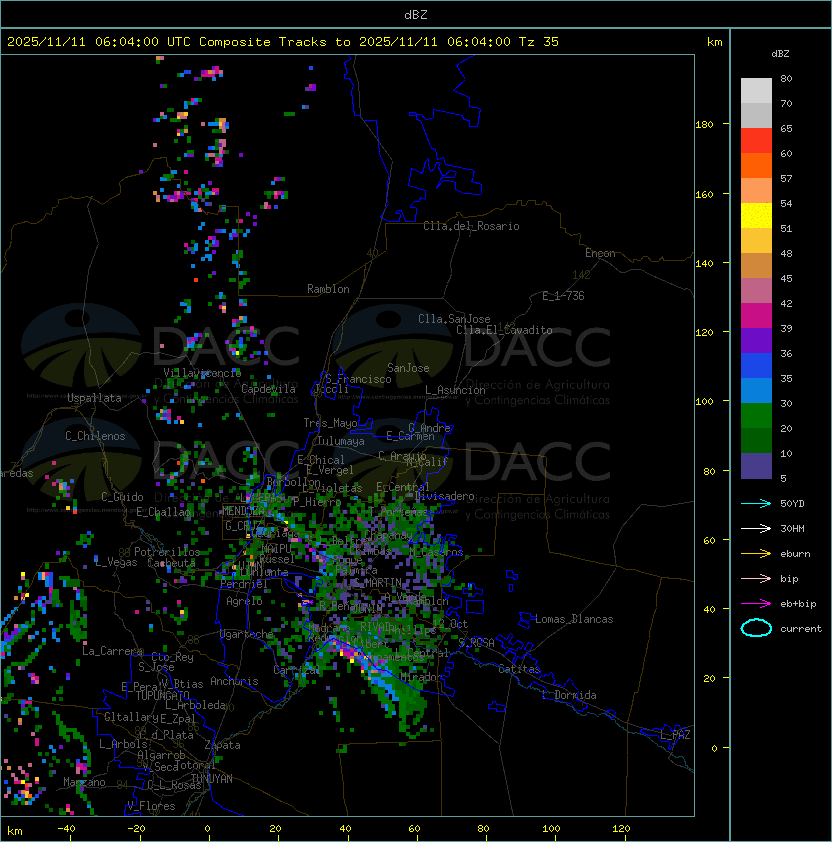This screenshot has height=842, width=832.
Task: Click the 'L_Vegas' place label
Action: coord(116,562)
